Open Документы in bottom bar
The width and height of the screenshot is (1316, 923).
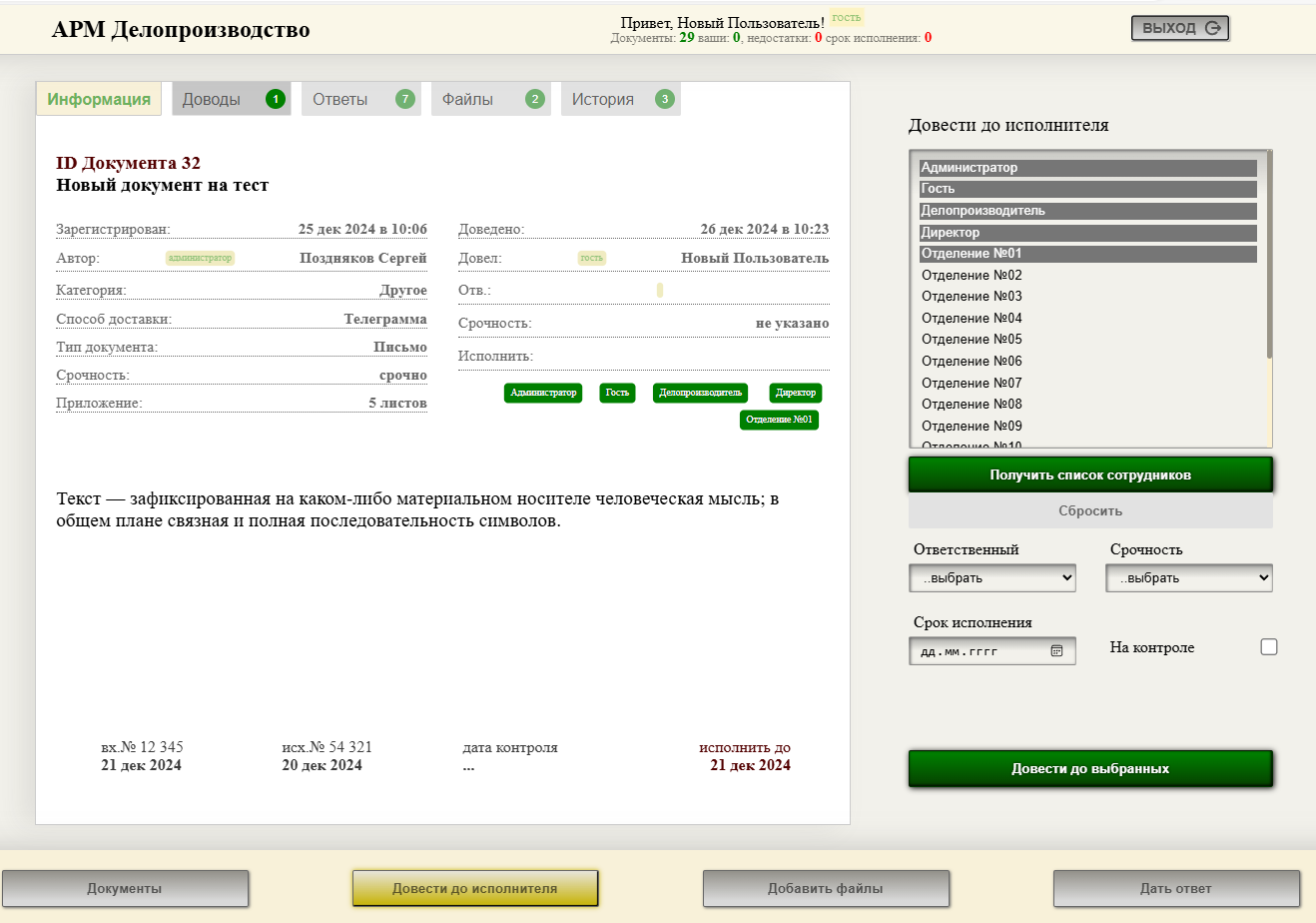[x=125, y=888]
